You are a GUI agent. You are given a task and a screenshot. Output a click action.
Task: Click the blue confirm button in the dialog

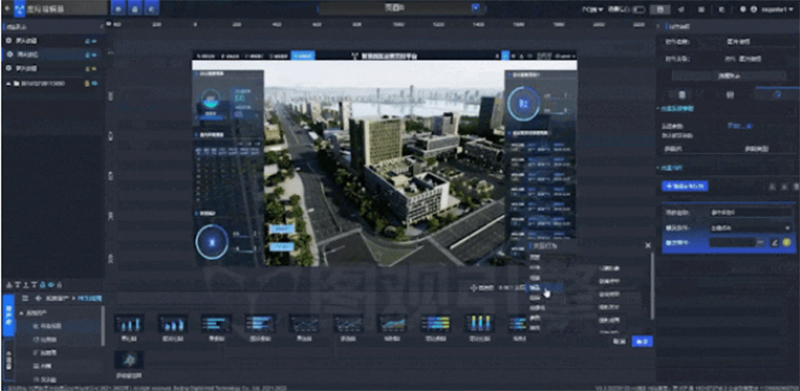[x=642, y=341]
